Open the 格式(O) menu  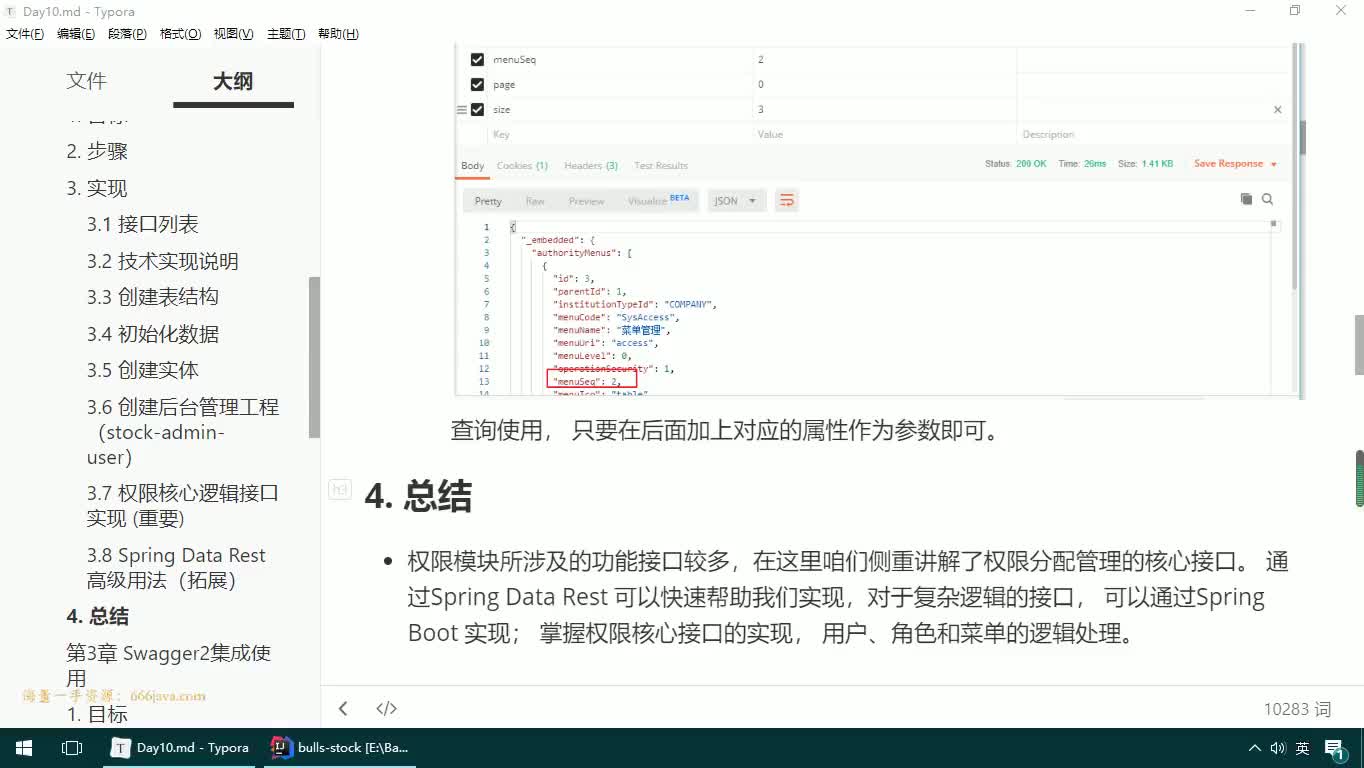pyautogui.click(x=180, y=34)
